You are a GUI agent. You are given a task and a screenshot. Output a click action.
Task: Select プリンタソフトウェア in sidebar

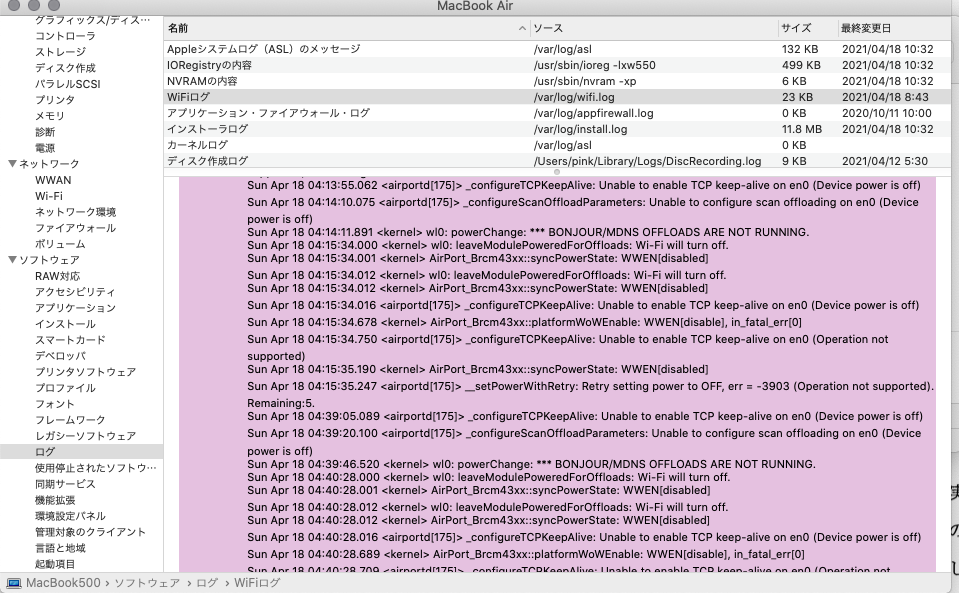(86, 372)
